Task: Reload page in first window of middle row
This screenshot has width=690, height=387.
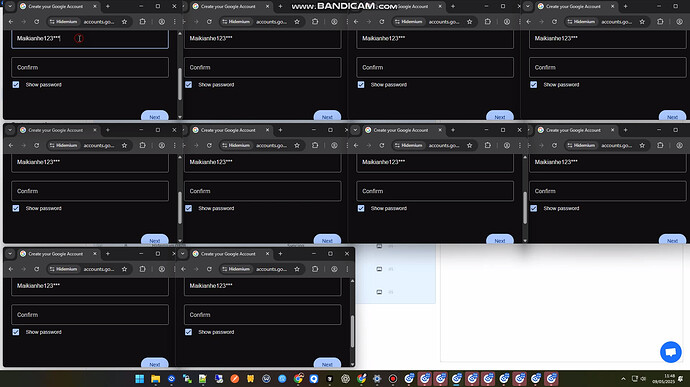Action: [x=37, y=145]
